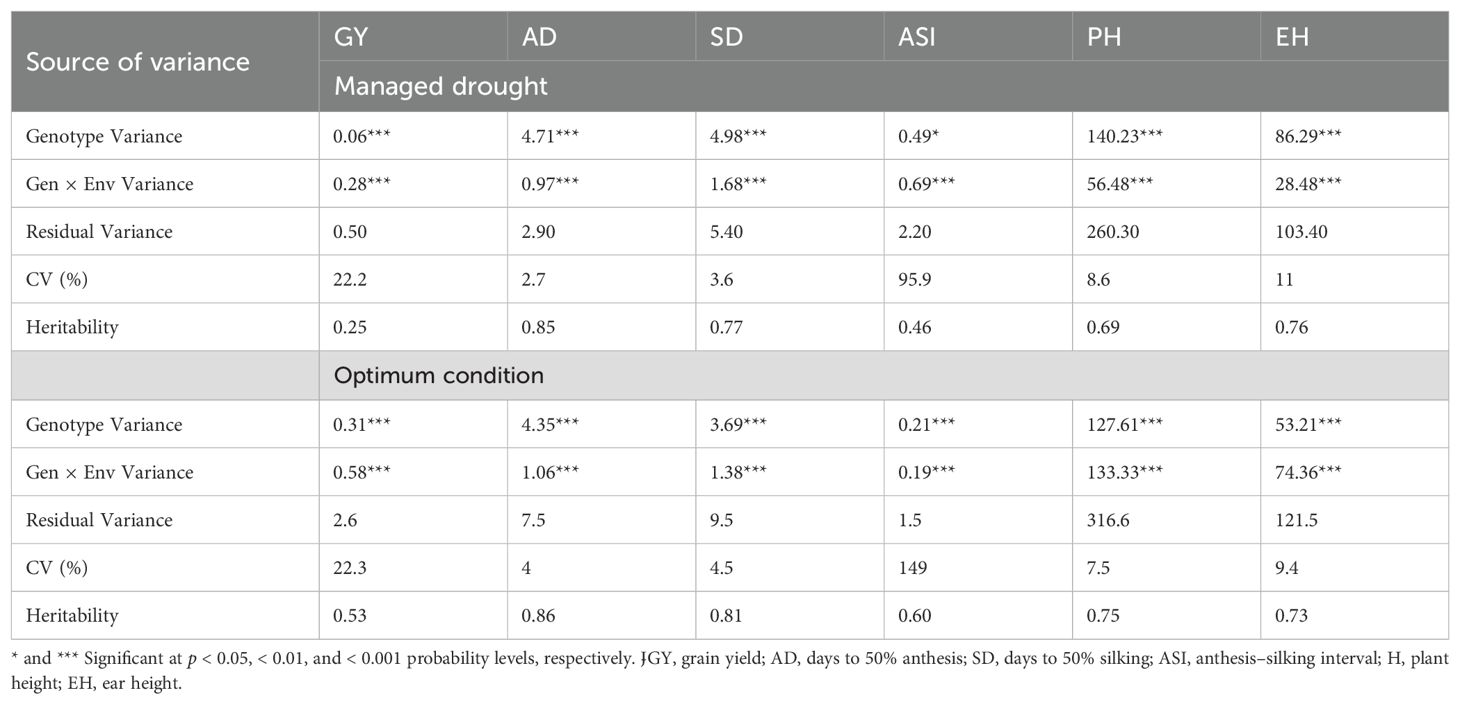Click the 149 CV value under ASI
This screenshot has height=704, width=1460.
[912, 568]
